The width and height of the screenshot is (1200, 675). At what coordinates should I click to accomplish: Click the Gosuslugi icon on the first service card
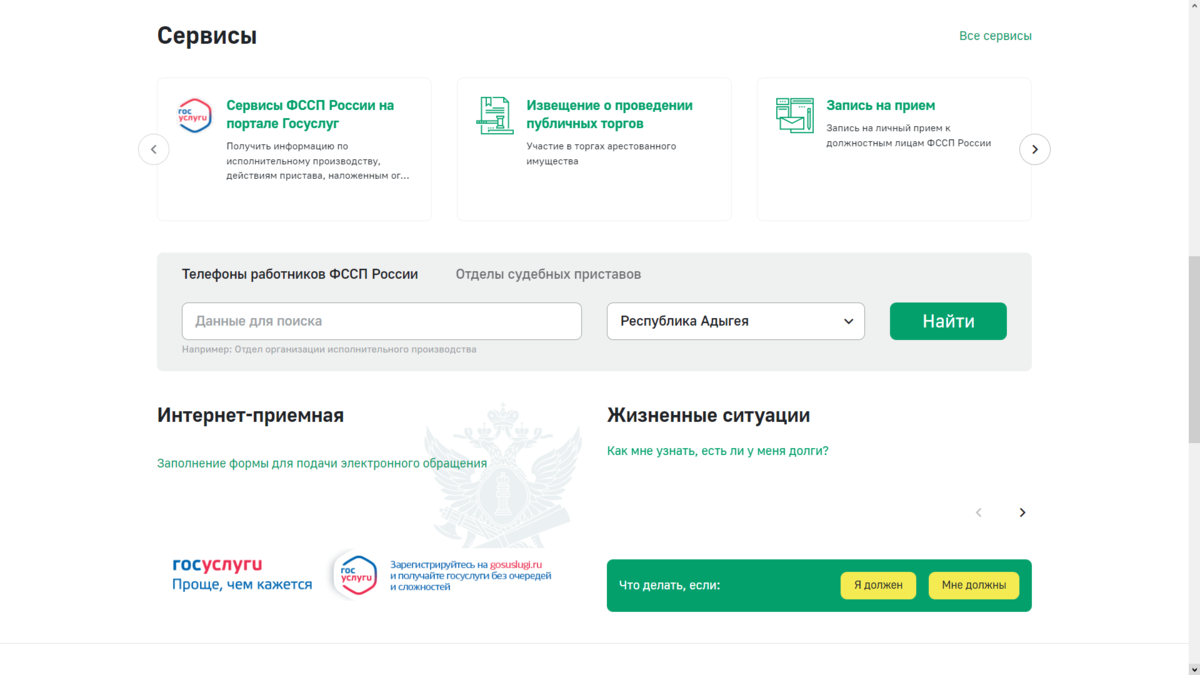click(194, 116)
